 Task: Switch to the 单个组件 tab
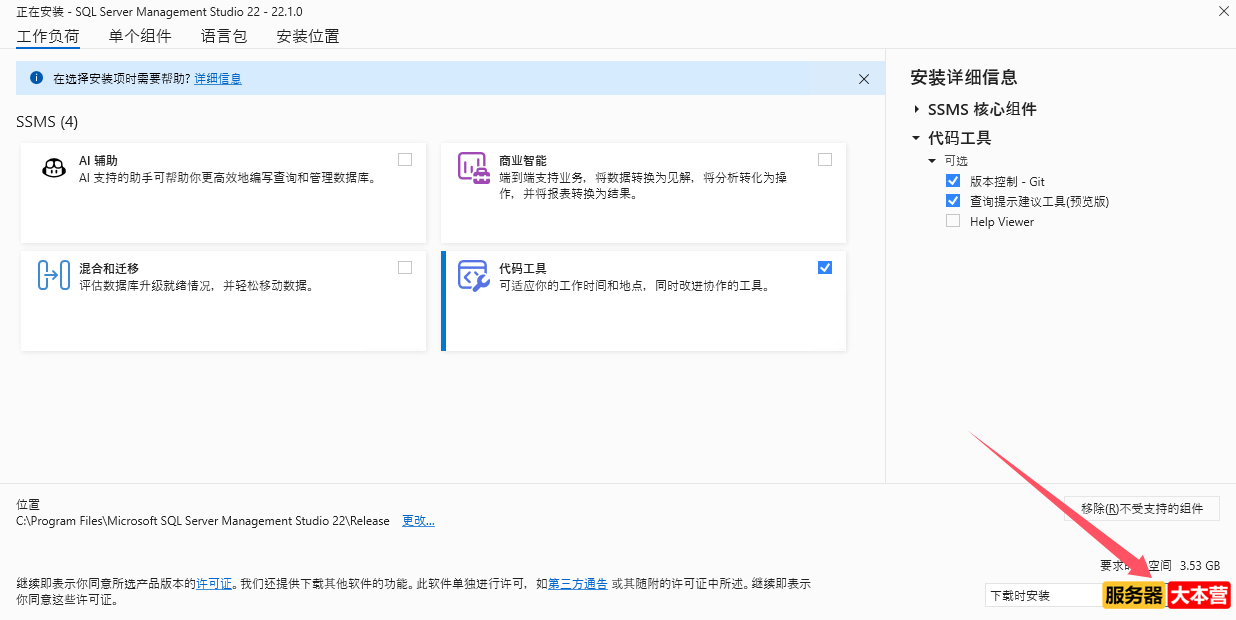tap(139, 36)
